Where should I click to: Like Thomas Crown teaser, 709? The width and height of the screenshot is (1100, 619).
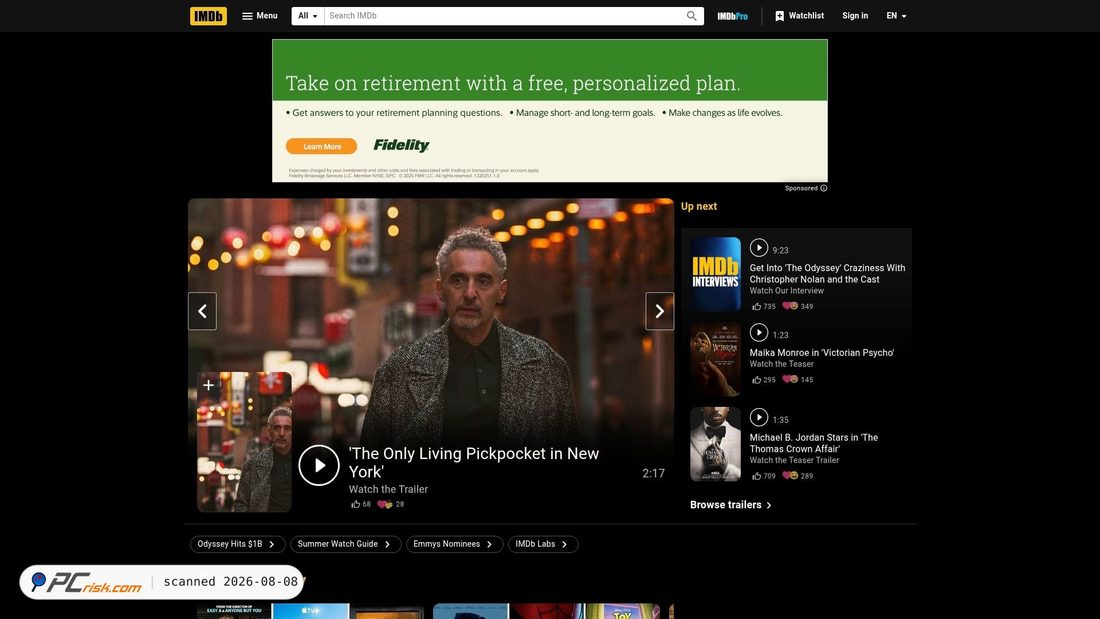pyautogui.click(x=763, y=476)
